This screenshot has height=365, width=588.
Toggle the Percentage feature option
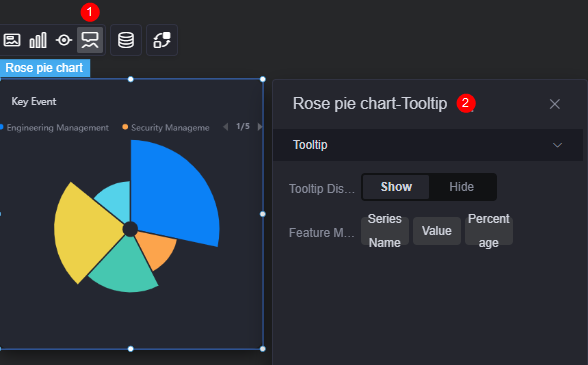[x=489, y=231]
